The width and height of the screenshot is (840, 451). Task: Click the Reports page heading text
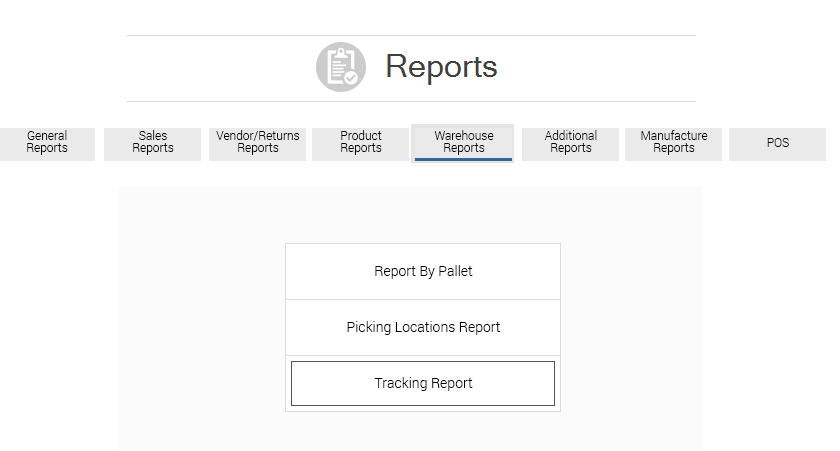pyautogui.click(x=441, y=67)
